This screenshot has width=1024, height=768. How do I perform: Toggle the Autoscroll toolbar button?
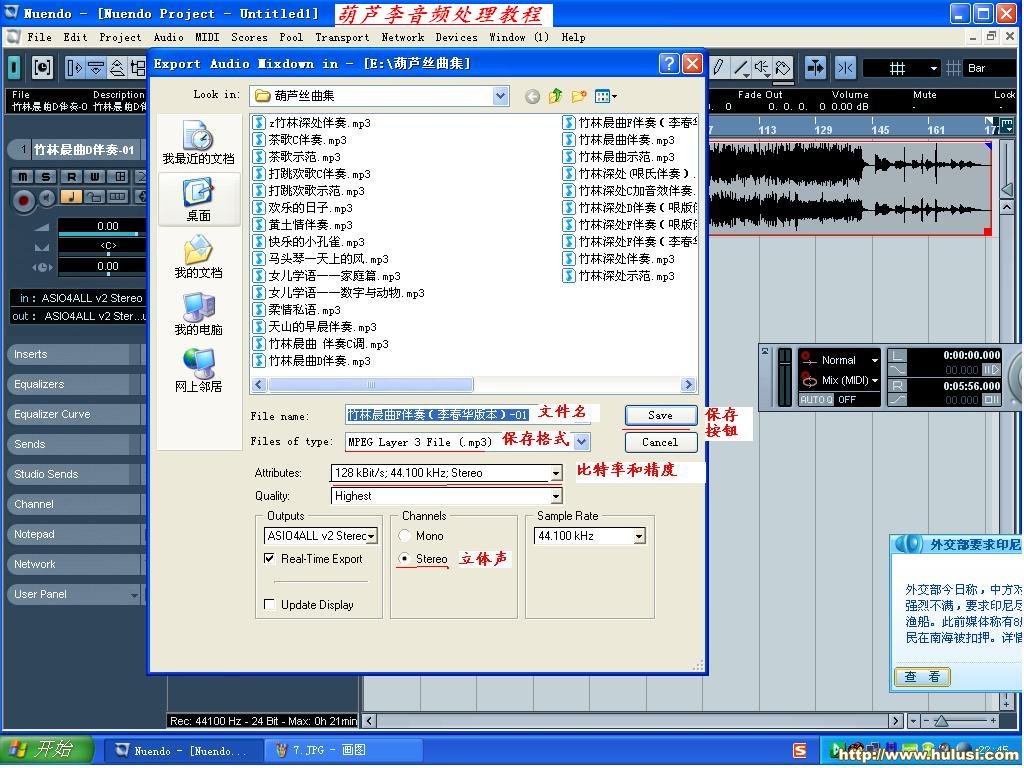[x=816, y=67]
